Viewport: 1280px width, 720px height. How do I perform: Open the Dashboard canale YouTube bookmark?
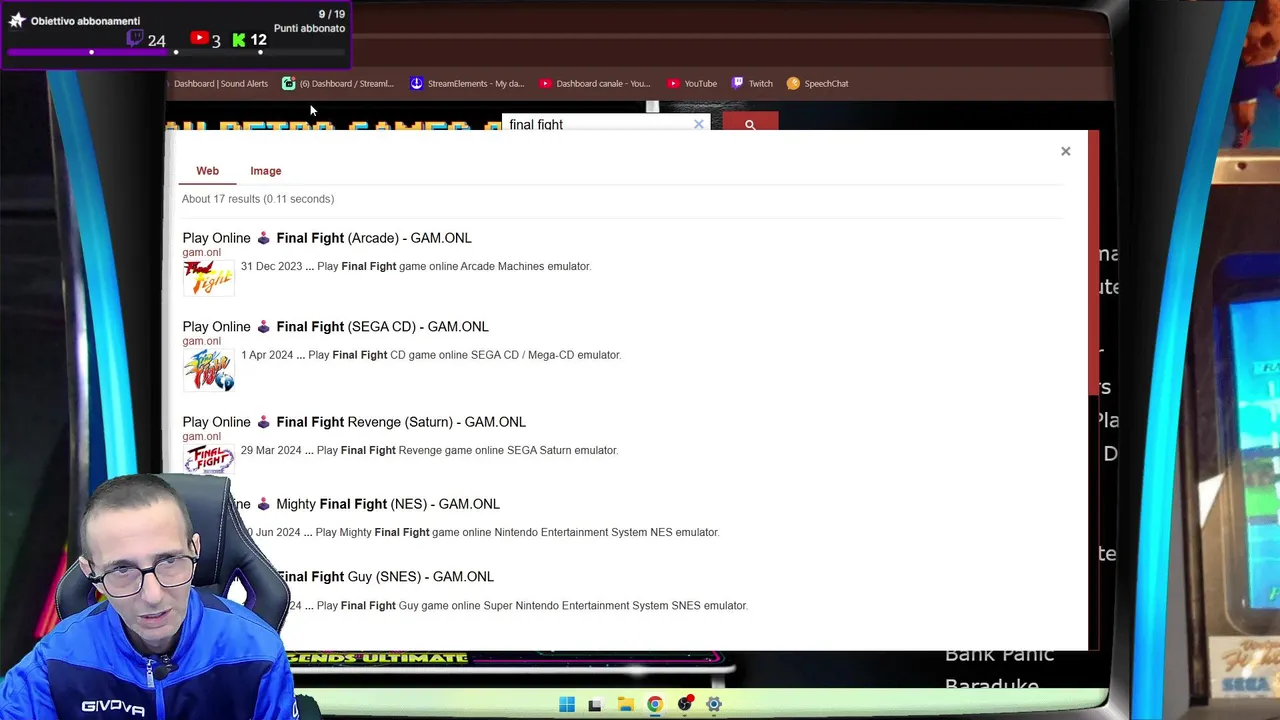(x=595, y=84)
